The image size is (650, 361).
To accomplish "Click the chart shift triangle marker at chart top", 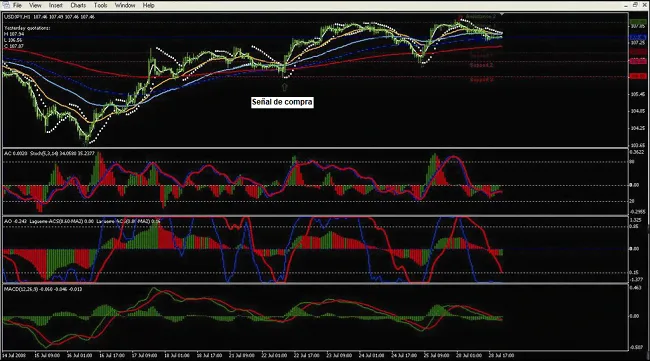I will tap(502, 15).
